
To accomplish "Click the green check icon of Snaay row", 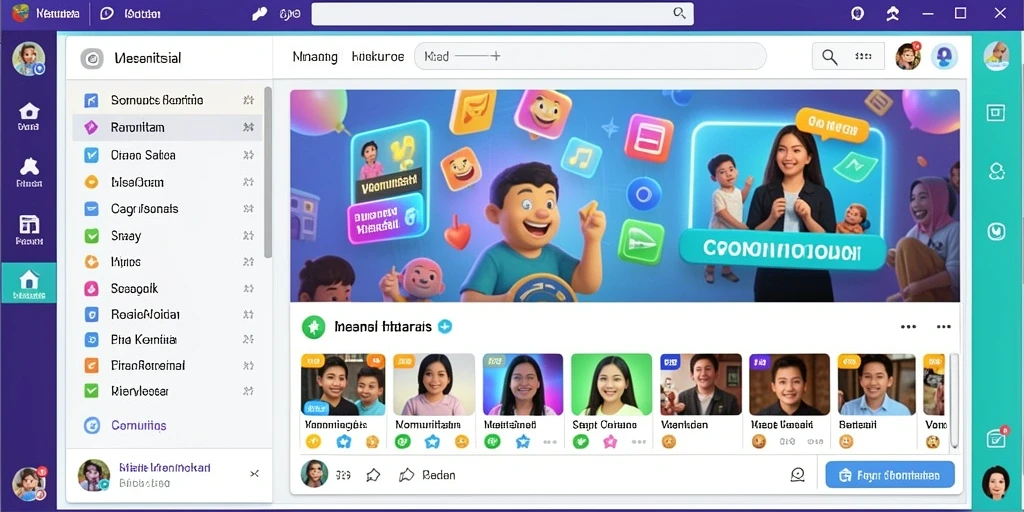I will (x=91, y=236).
